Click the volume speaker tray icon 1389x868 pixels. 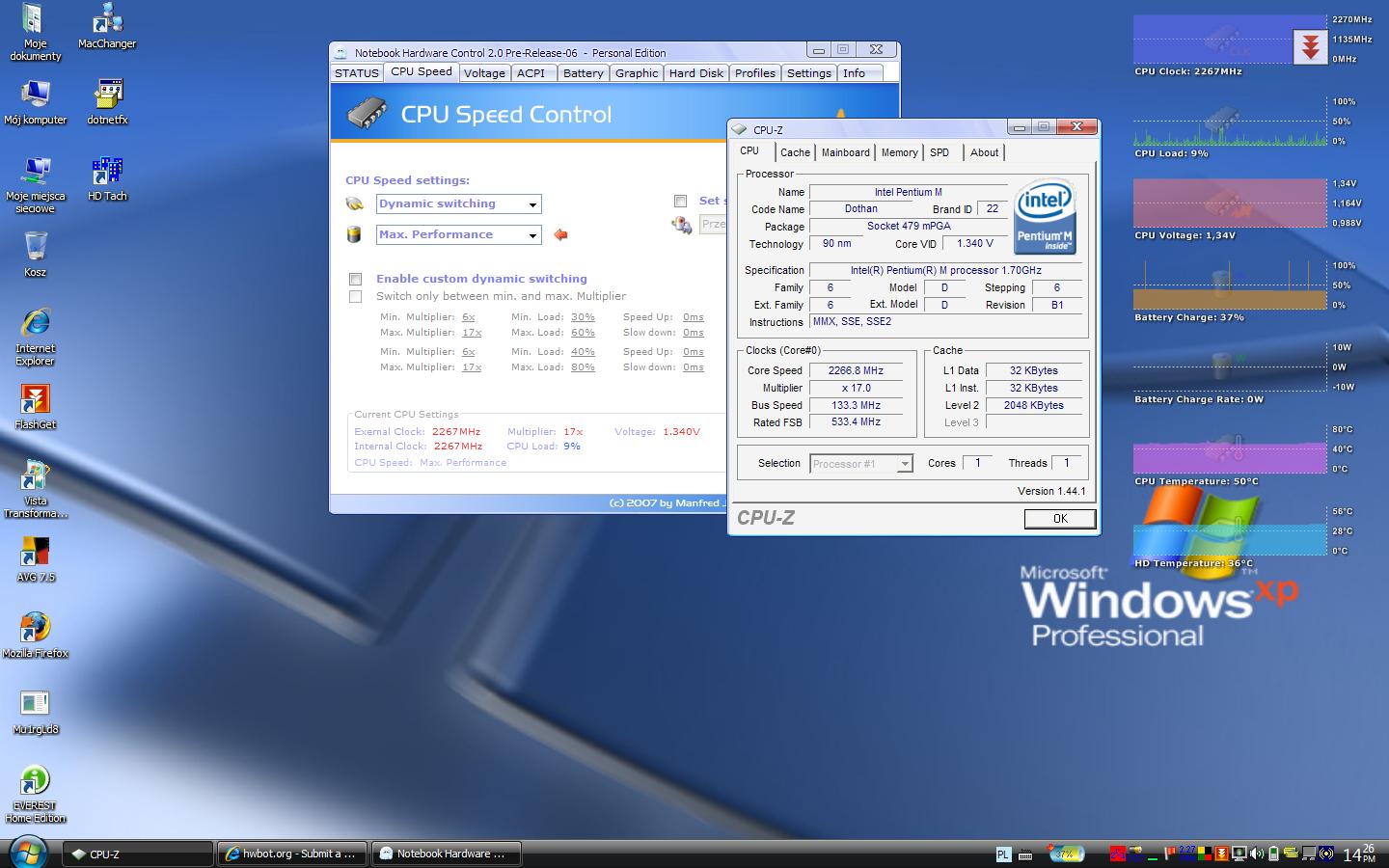coord(1256,854)
